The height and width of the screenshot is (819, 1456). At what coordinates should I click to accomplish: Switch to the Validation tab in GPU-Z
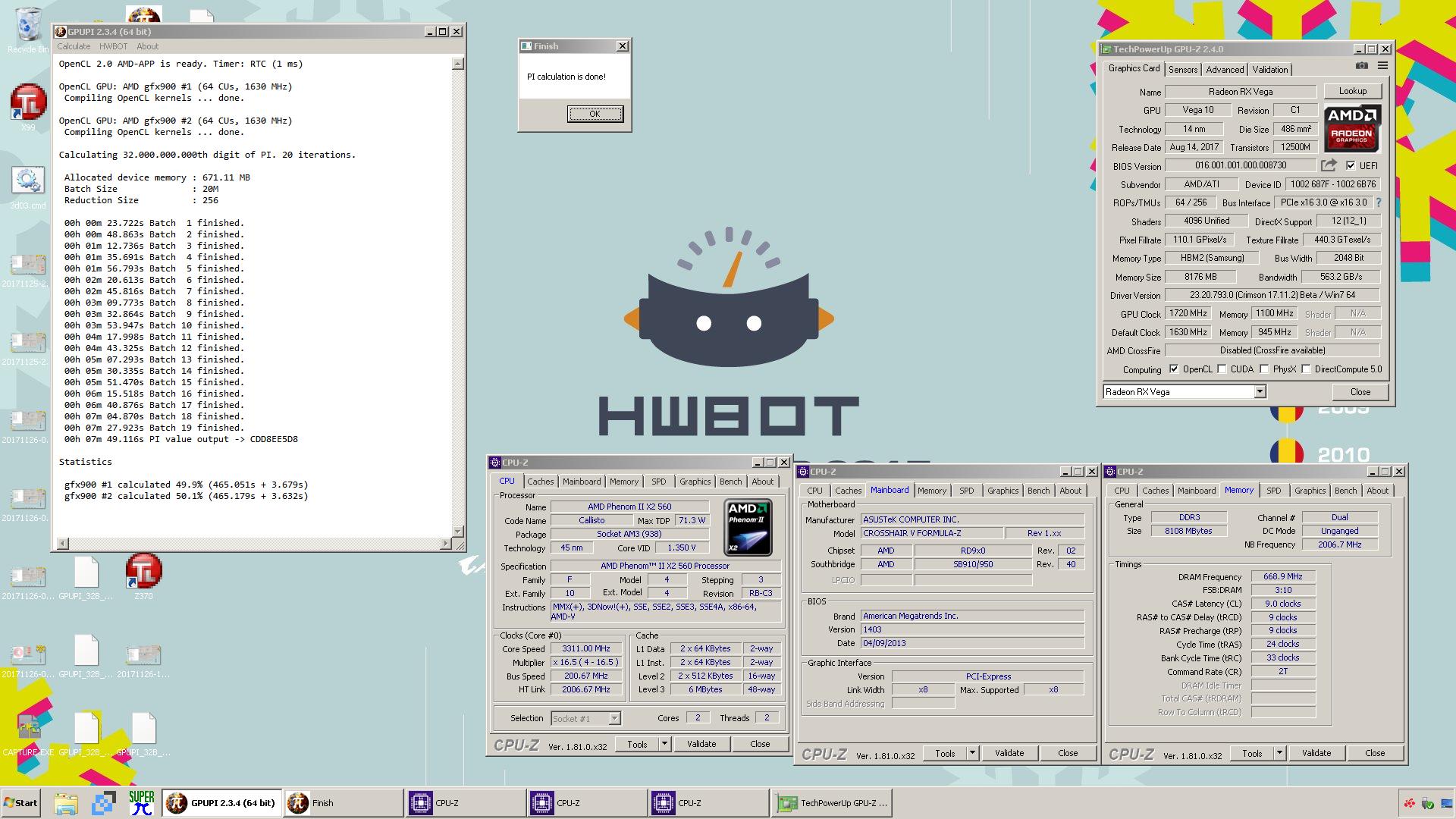[1270, 69]
